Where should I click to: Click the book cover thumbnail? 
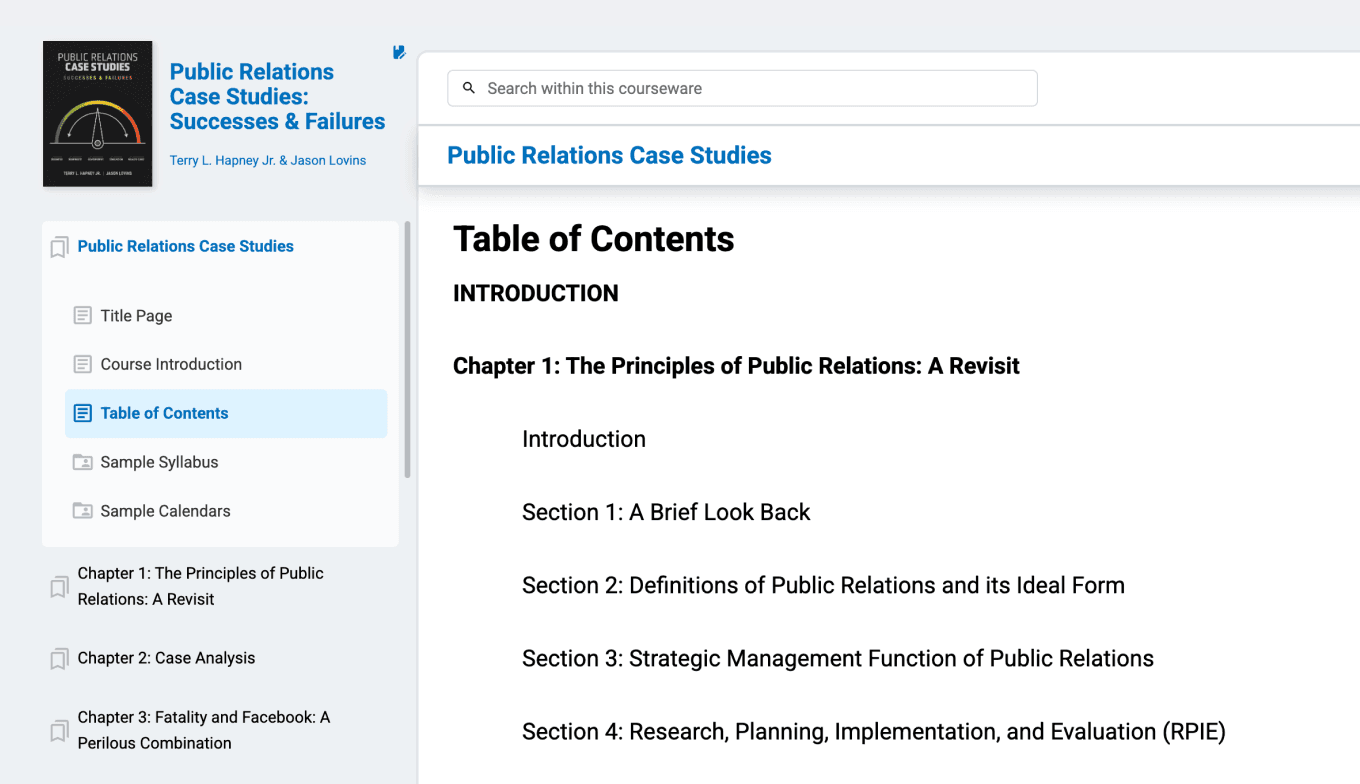[98, 114]
